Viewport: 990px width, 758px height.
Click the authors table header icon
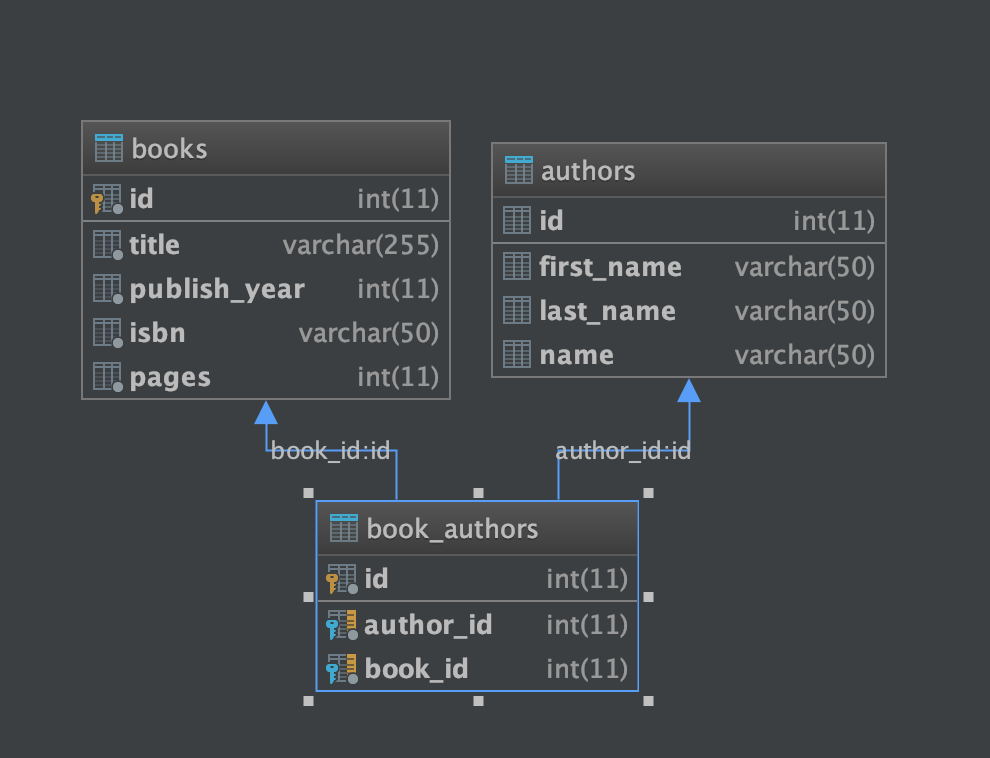518,170
